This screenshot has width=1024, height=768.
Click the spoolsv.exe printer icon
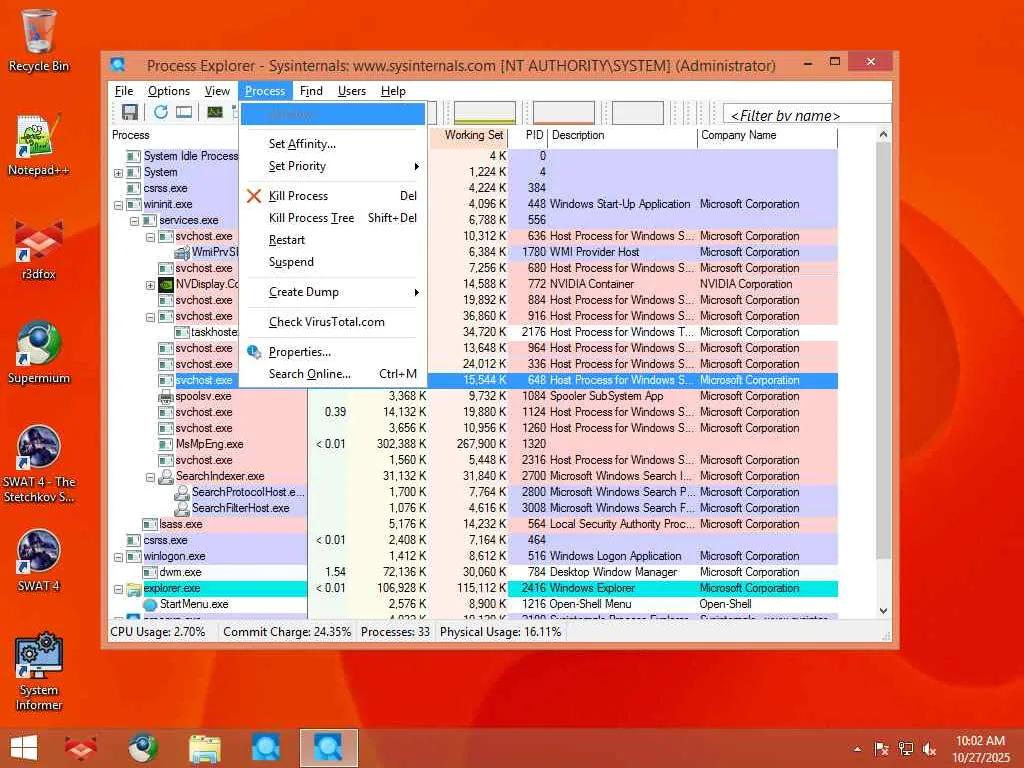[x=166, y=396]
